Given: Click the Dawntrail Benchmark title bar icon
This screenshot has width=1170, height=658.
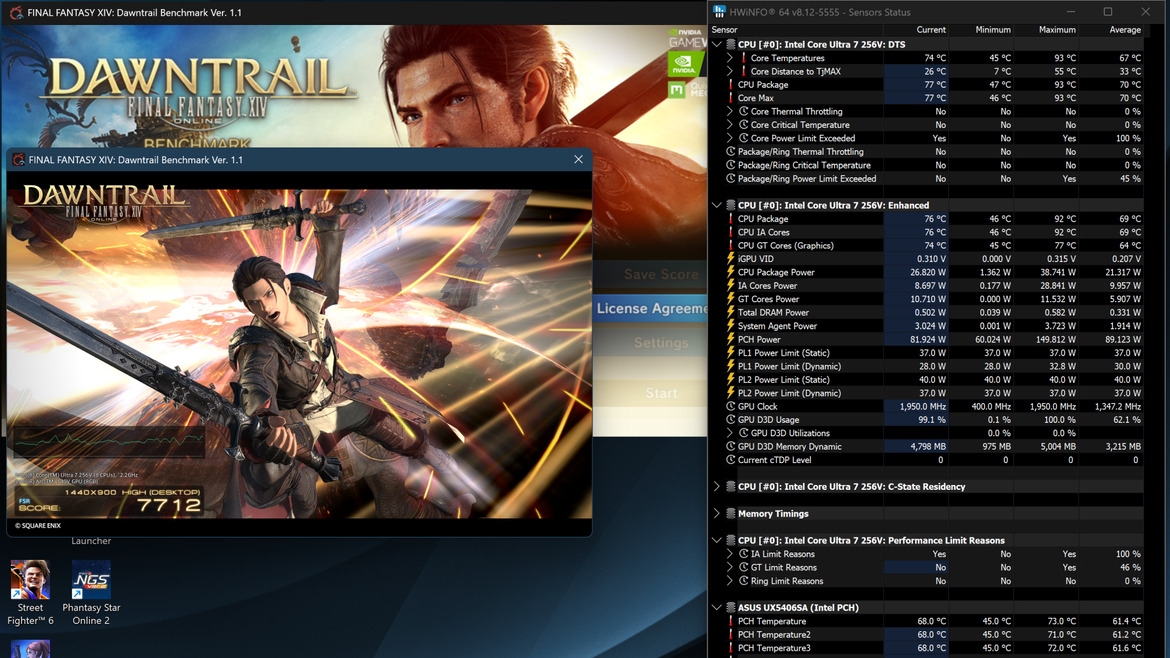Looking at the screenshot, I should pyautogui.click(x=16, y=13).
